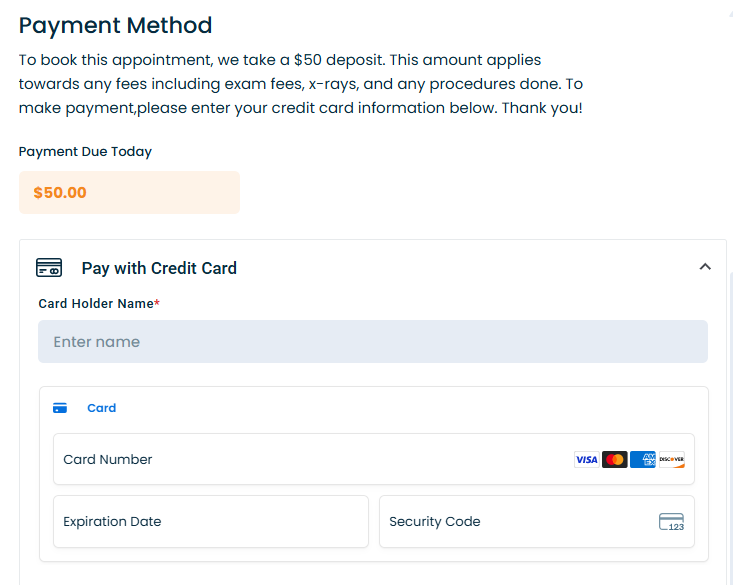
Task: Click the $50.00 payment amount box
Action: click(x=129, y=193)
